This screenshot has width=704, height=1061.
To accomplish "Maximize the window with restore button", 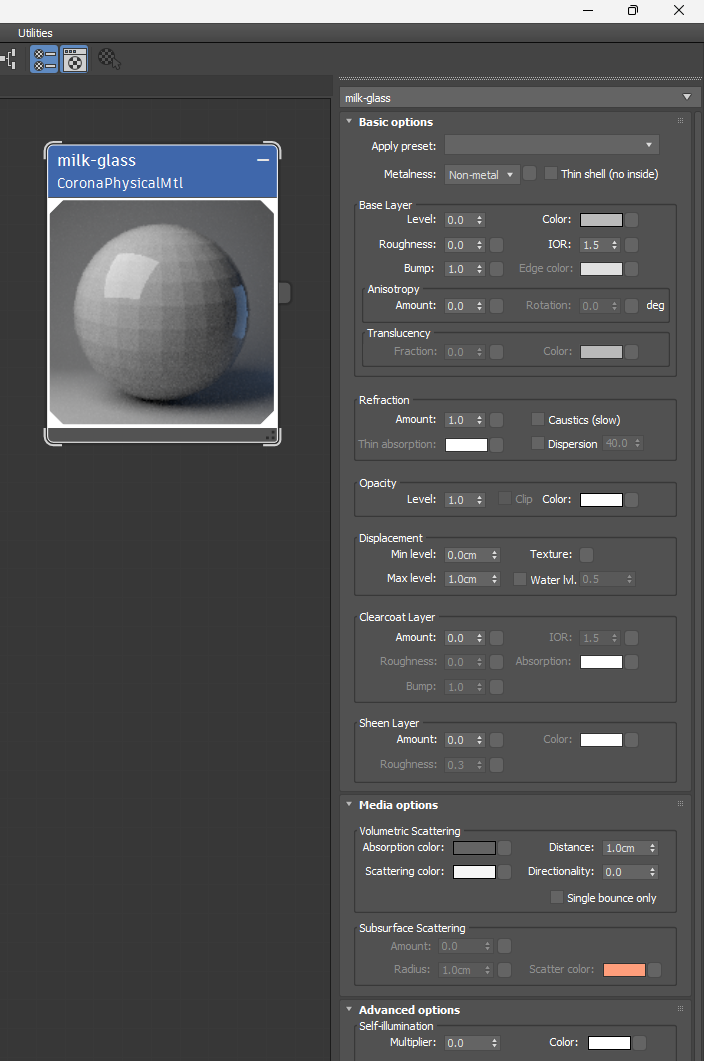I will click(x=633, y=10).
